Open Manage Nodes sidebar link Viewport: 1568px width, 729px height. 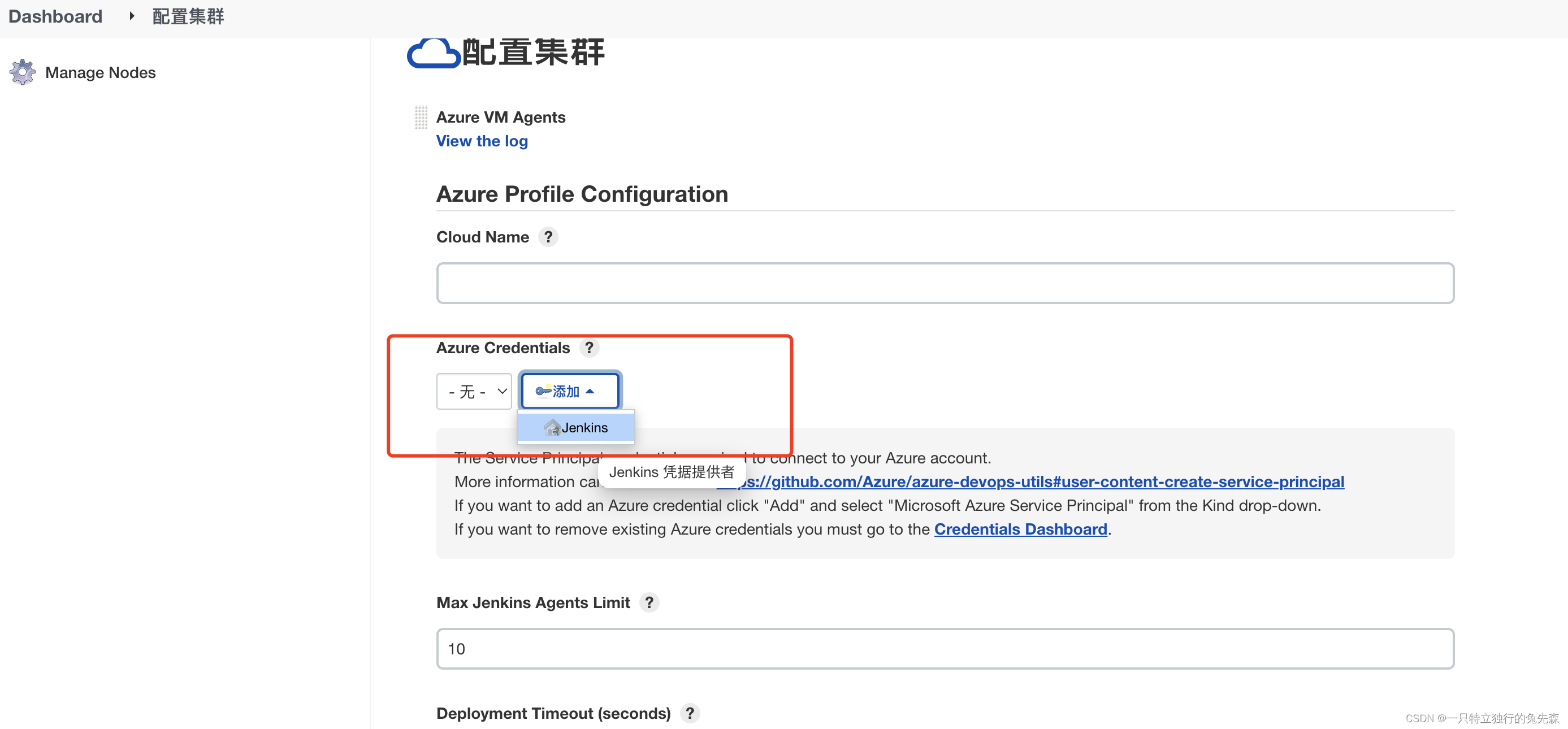[101, 72]
